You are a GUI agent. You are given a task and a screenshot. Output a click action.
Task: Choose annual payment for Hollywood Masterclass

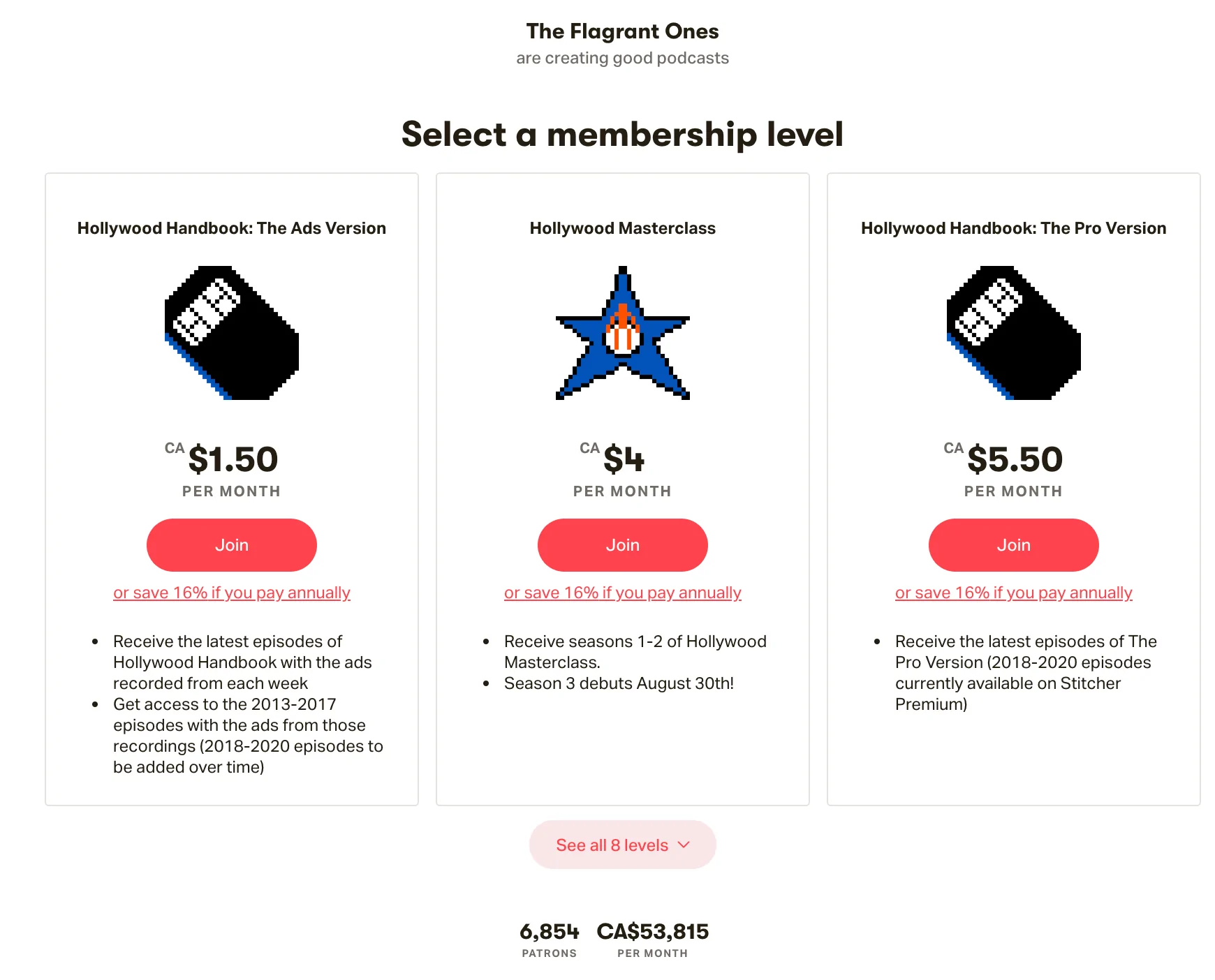(622, 593)
